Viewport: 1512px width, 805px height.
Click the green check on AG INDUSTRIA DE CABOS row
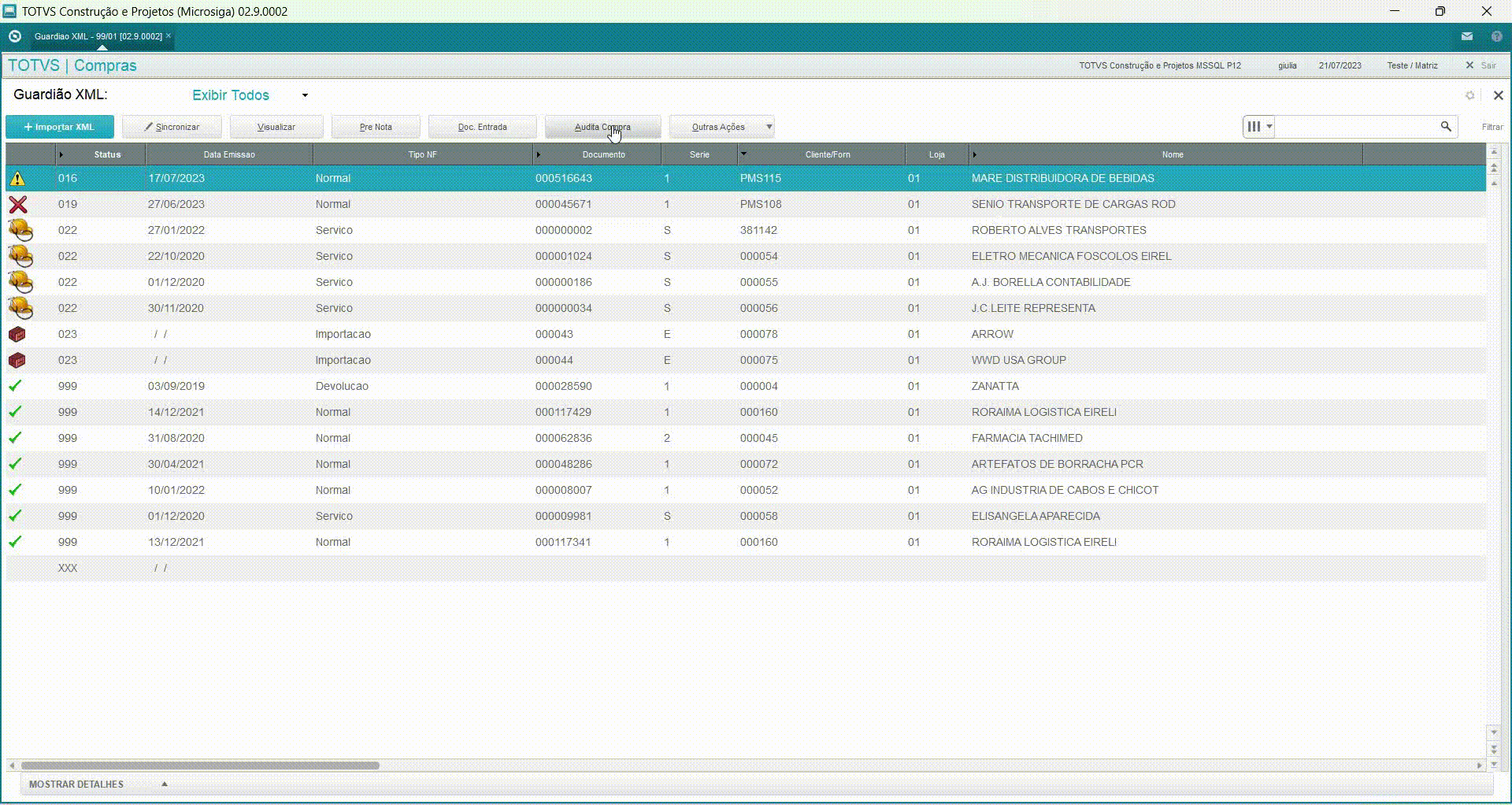(15, 490)
